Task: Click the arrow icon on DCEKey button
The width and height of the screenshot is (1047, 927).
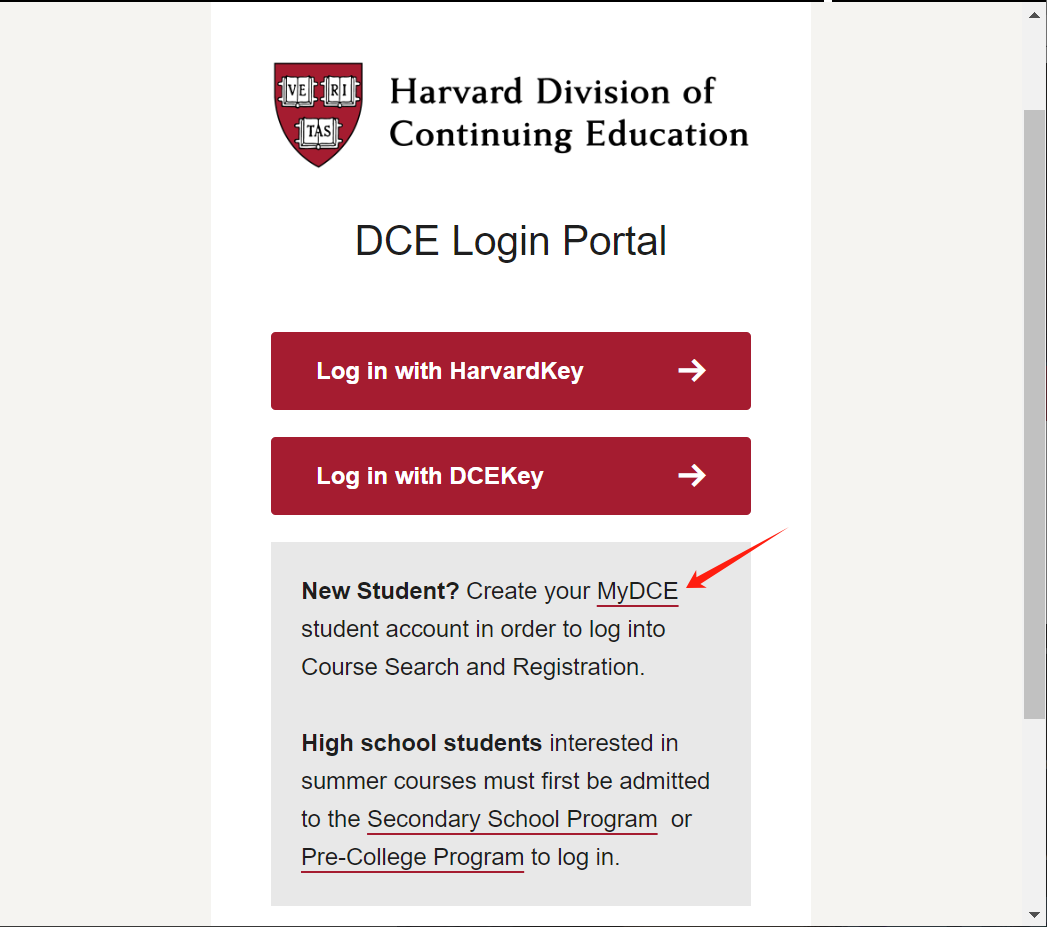Action: click(x=691, y=475)
